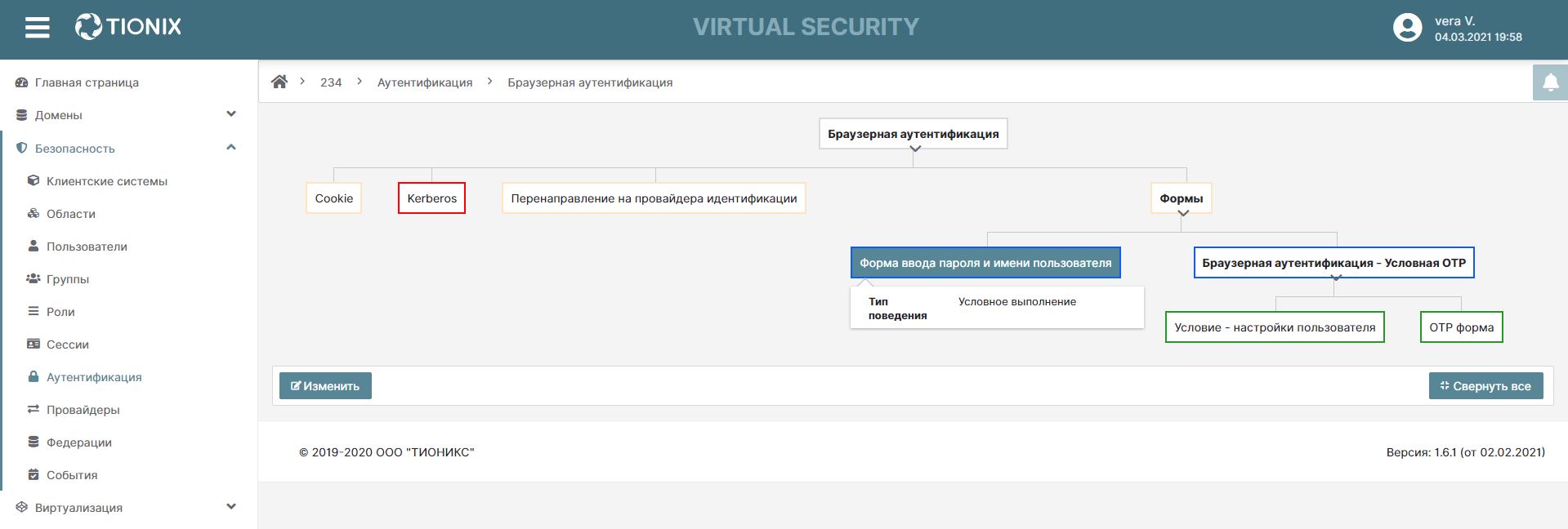Open the notifications bell
This screenshot has height=529, width=1568.
pos(1550,82)
